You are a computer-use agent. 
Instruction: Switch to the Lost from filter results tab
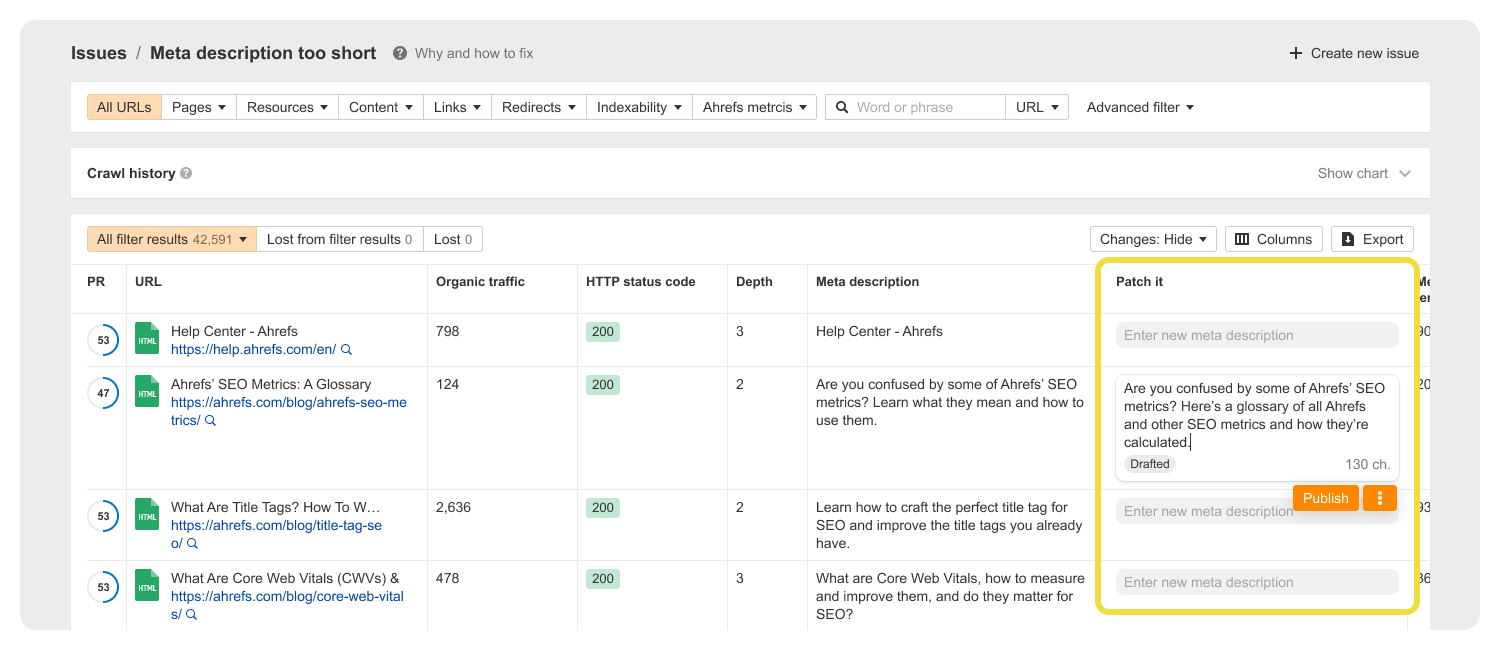tap(340, 239)
